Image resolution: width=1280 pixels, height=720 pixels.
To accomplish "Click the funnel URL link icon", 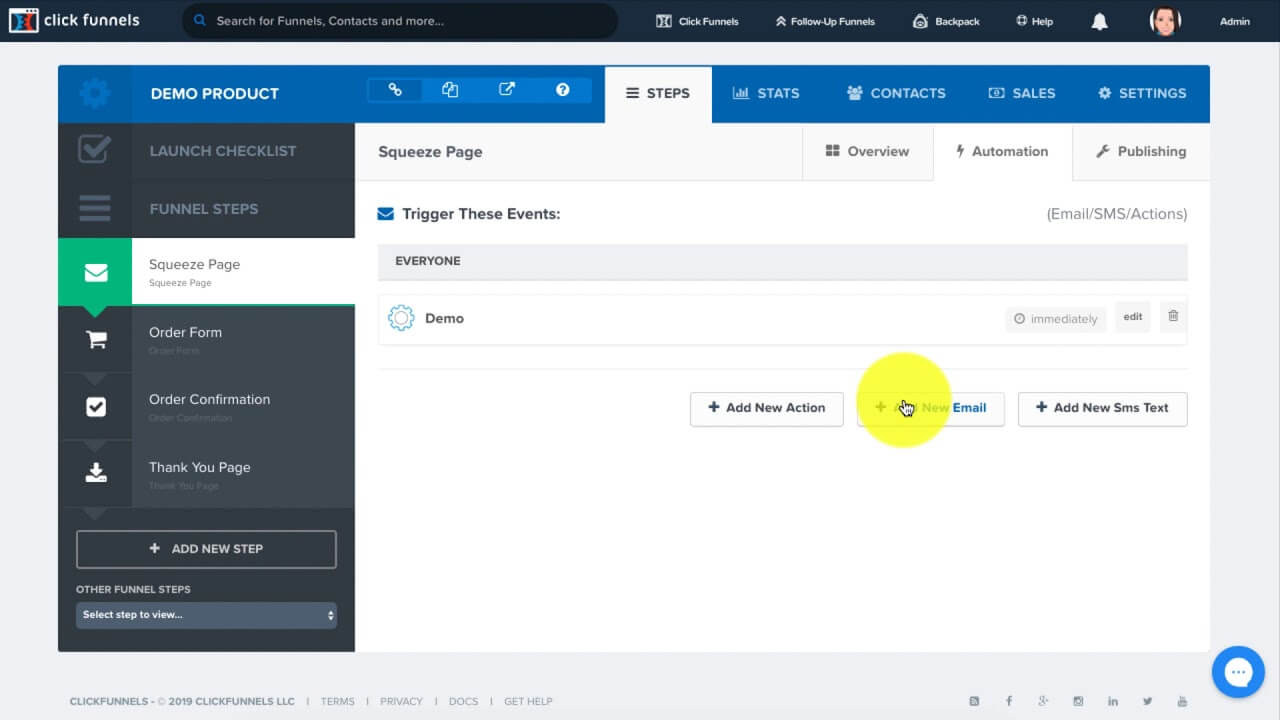I will (x=395, y=90).
